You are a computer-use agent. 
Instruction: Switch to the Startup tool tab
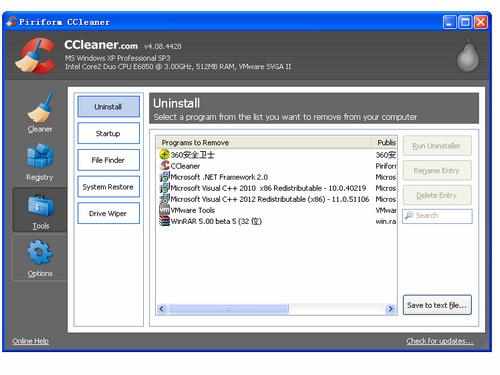click(108, 133)
